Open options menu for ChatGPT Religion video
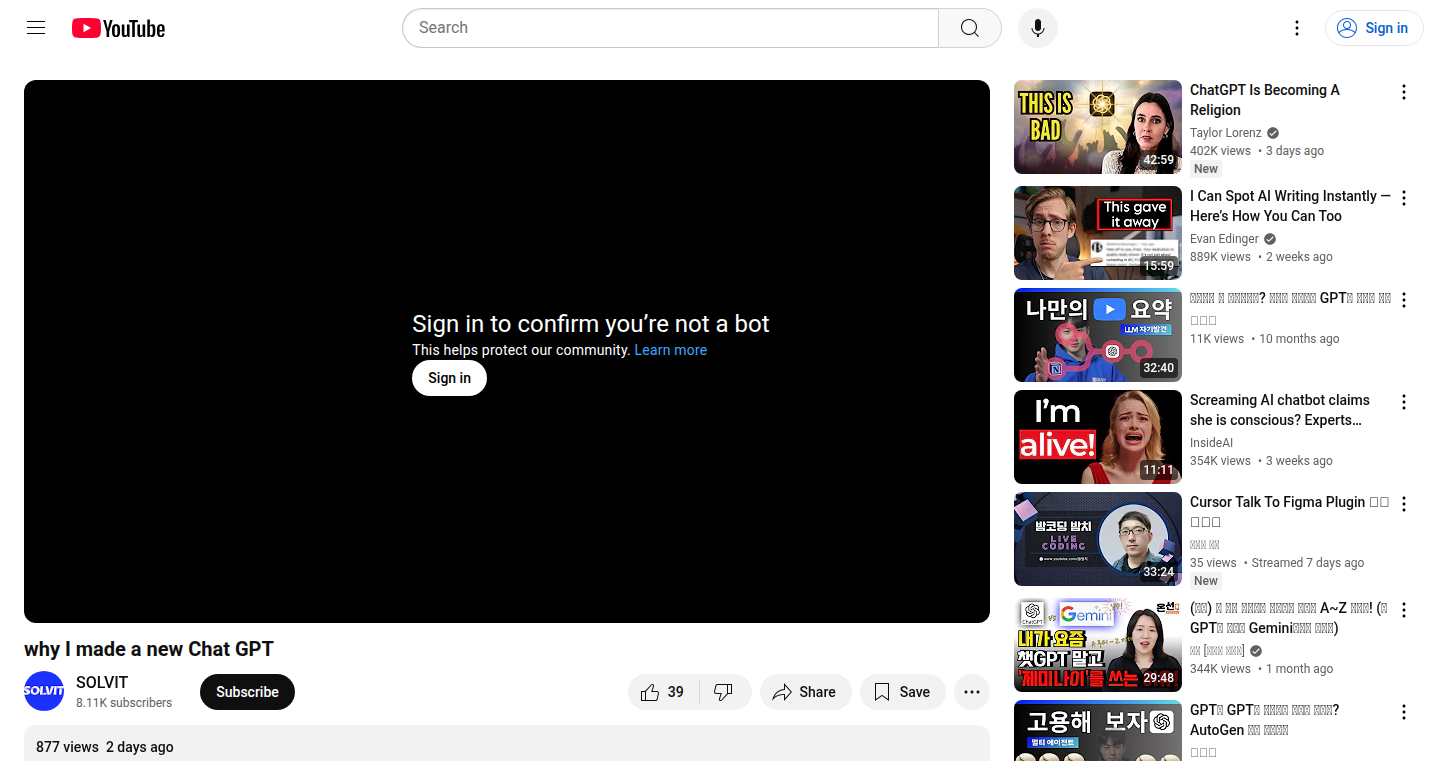Image resolution: width=1440 pixels, height=761 pixels. click(1404, 92)
